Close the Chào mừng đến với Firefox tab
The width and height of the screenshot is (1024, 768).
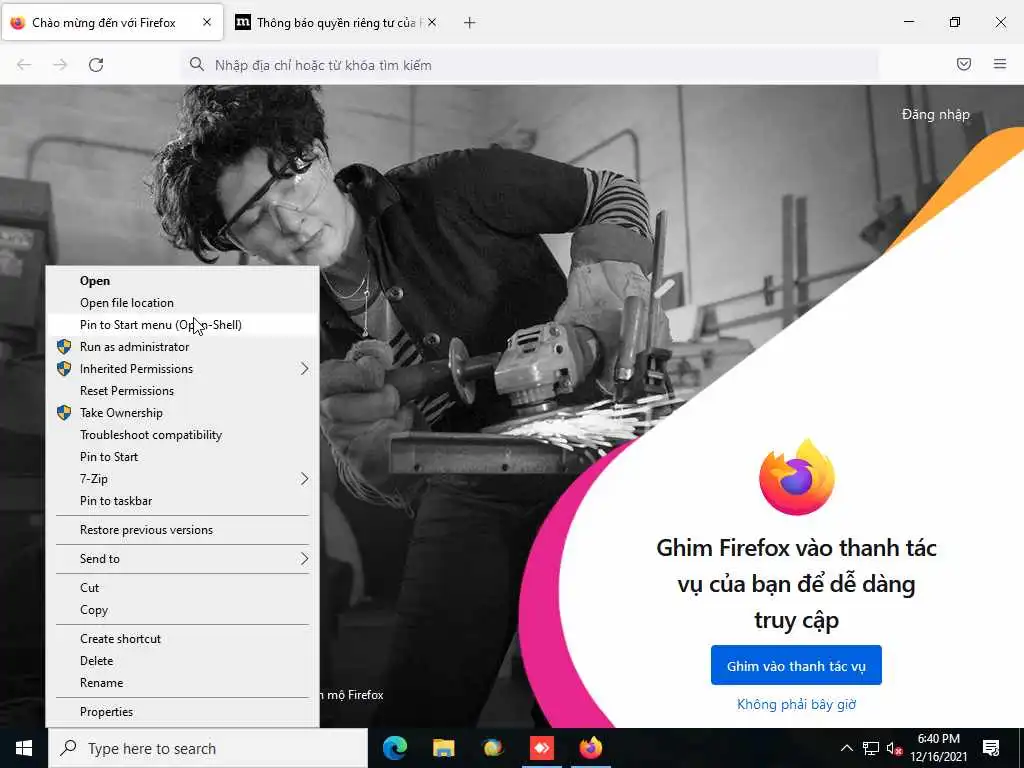point(207,22)
